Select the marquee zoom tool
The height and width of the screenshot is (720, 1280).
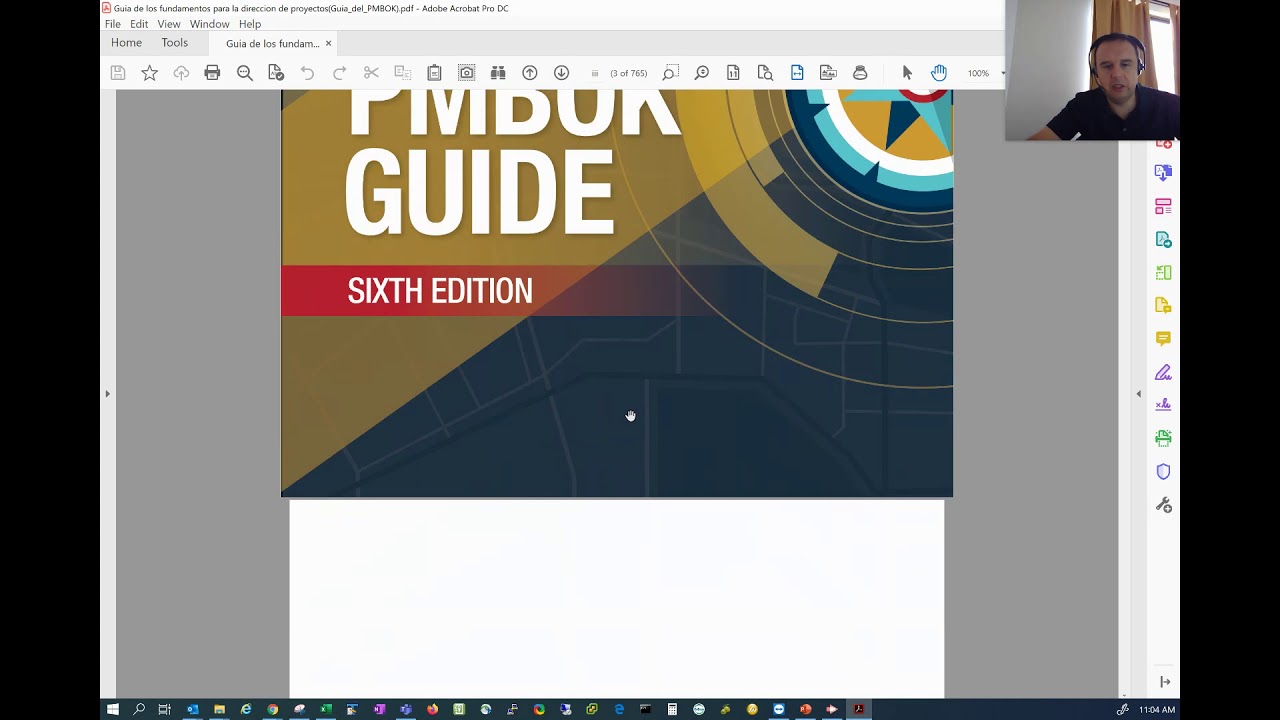670,73
